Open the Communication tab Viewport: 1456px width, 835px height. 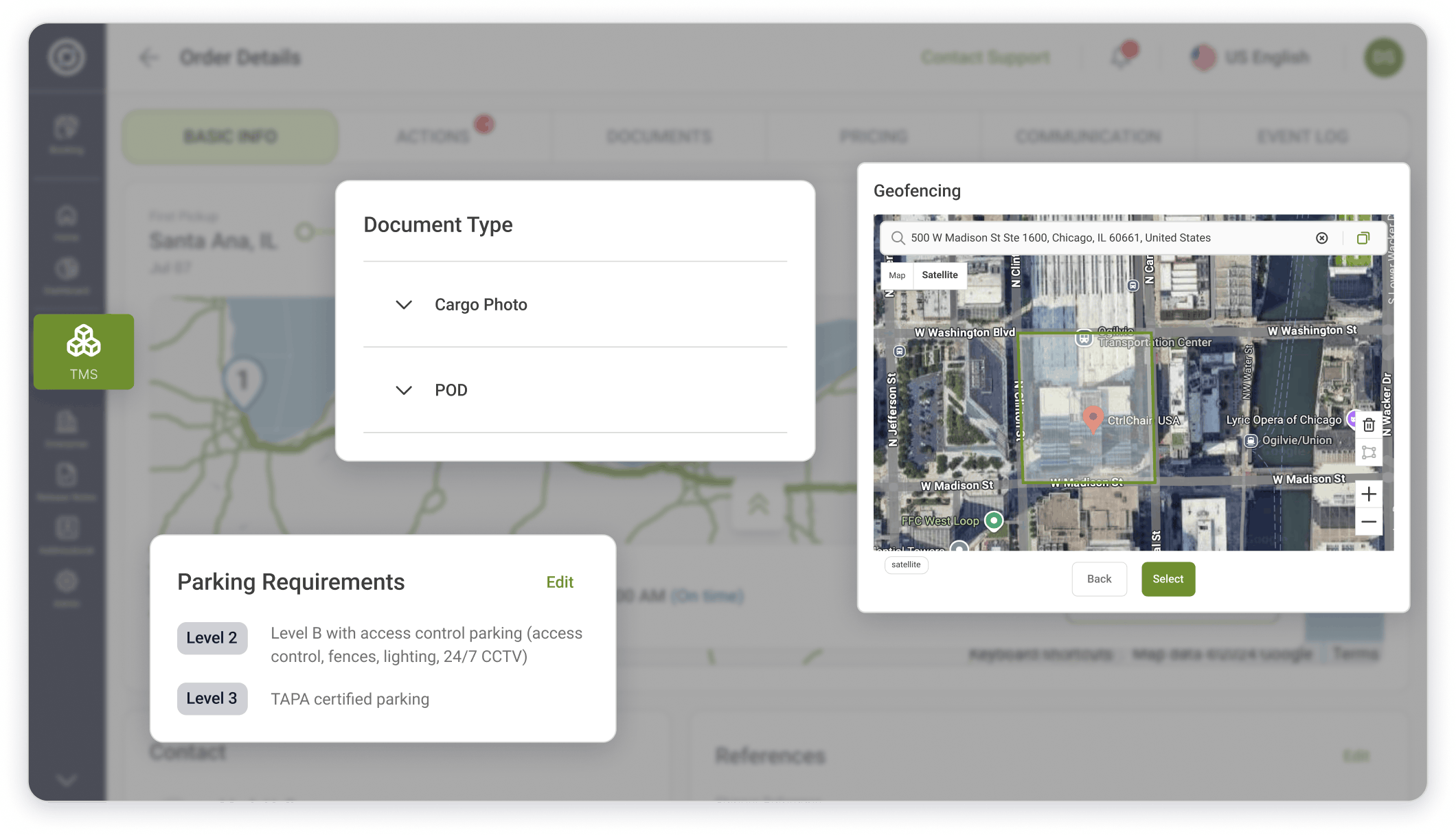click(1088, 137)
